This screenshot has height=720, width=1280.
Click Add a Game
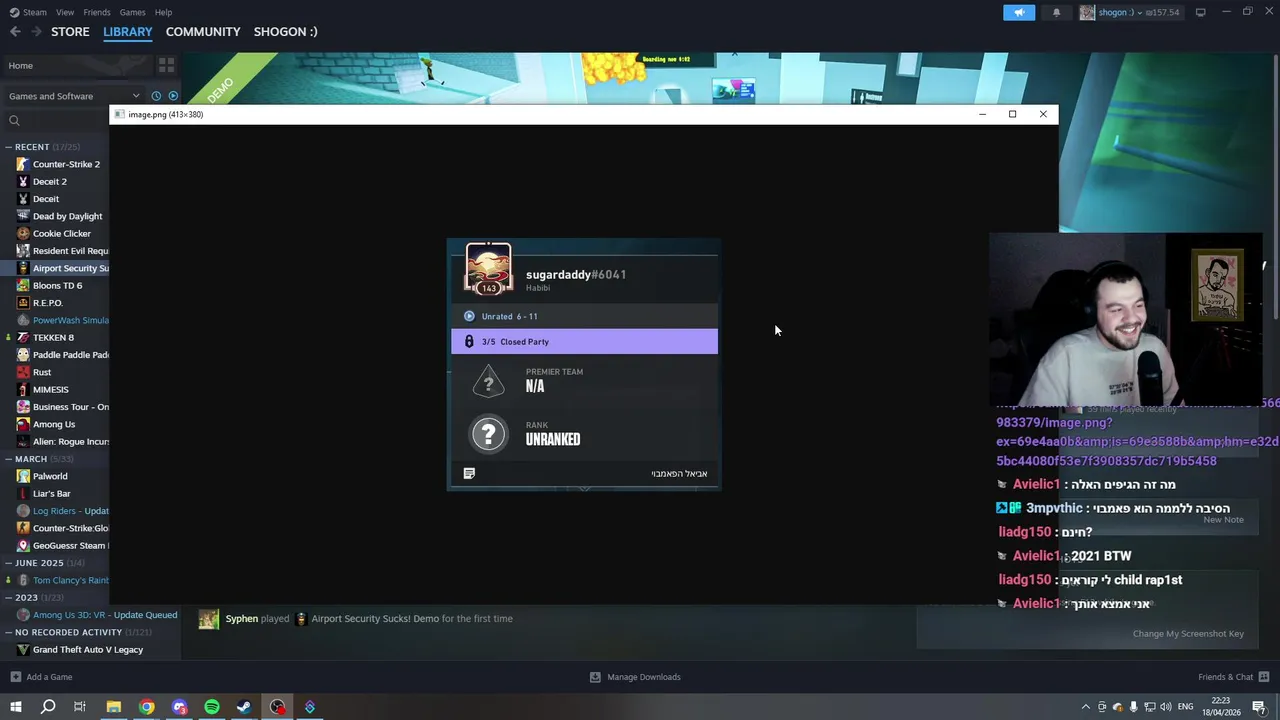(x=41, y=677)
